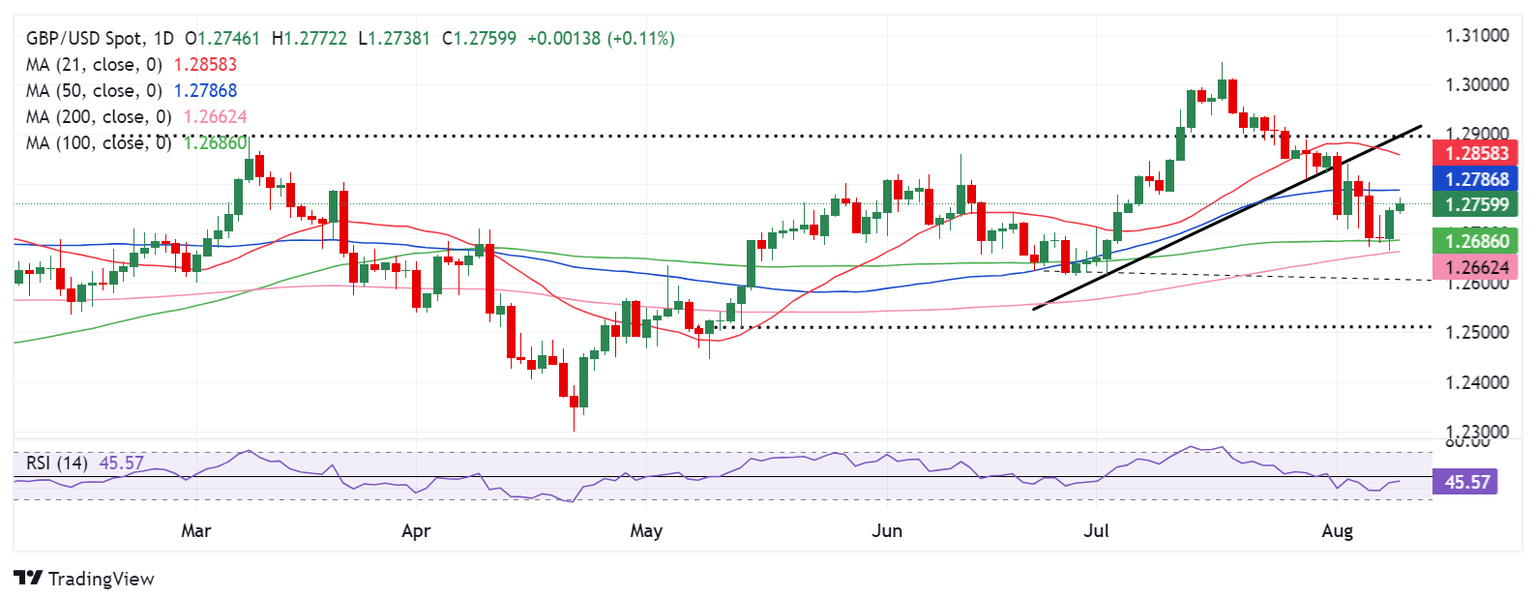Click the red 1.28583 price tag
Viewport: 1536px width, 603px height.
pos(1476,153)
